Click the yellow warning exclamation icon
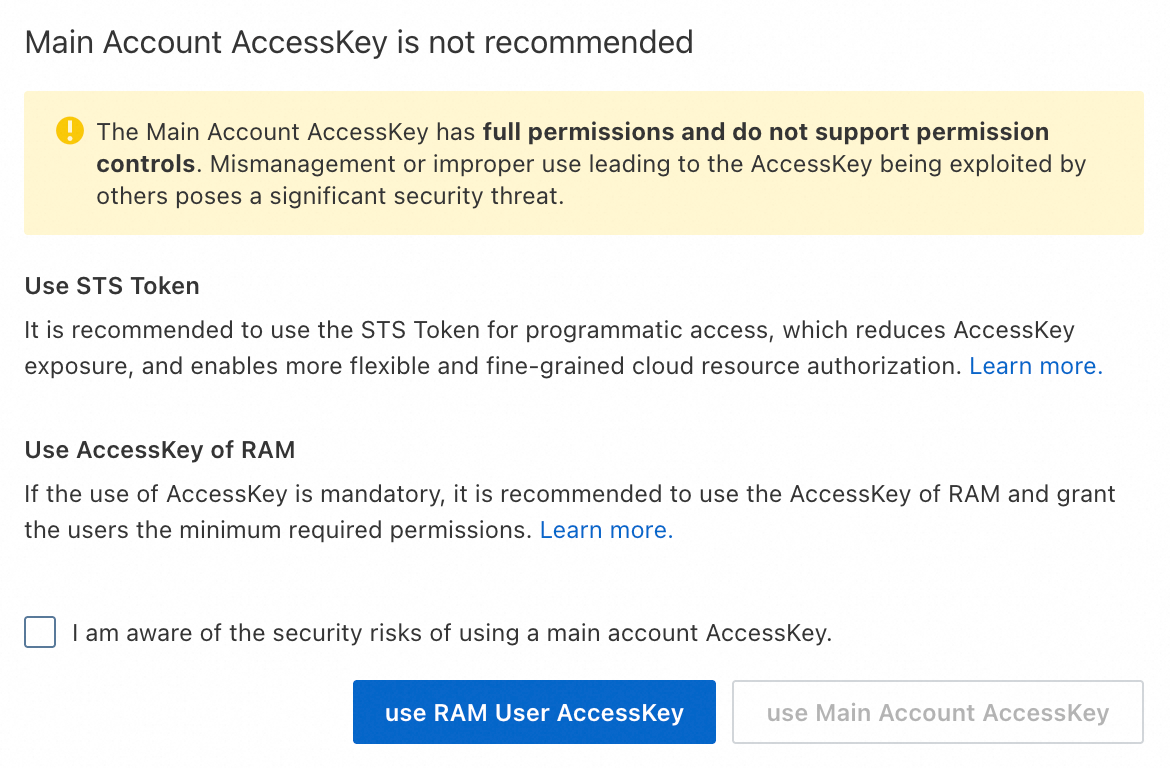Viewport: 1170px width, 768px height. pos(70,131)
